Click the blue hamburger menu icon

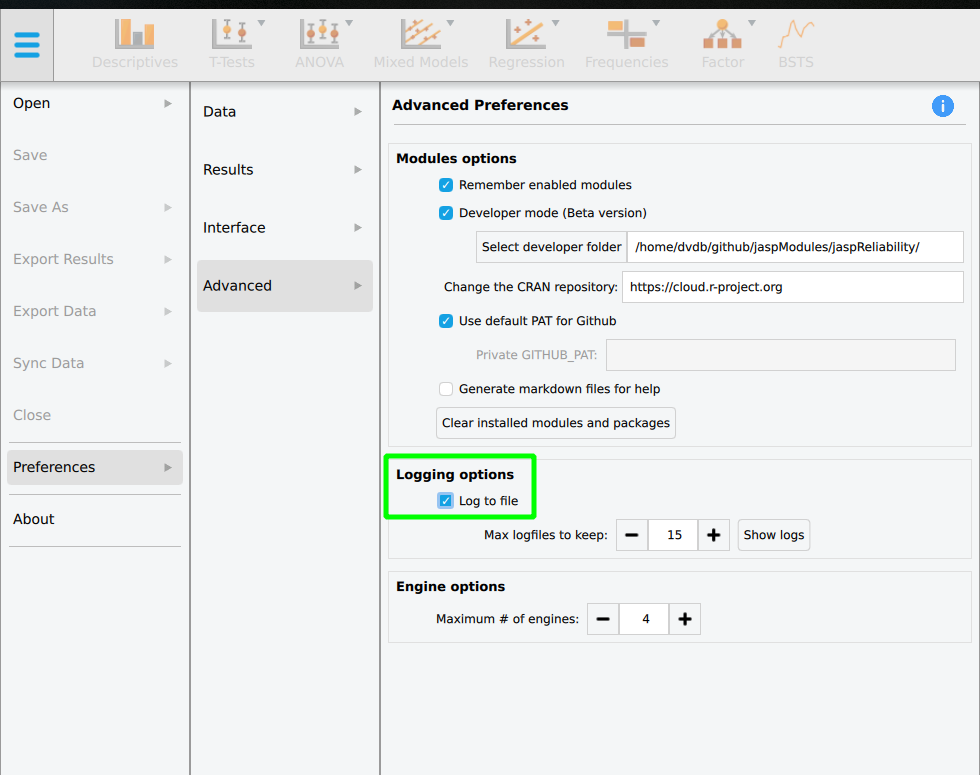coord(26,44)
